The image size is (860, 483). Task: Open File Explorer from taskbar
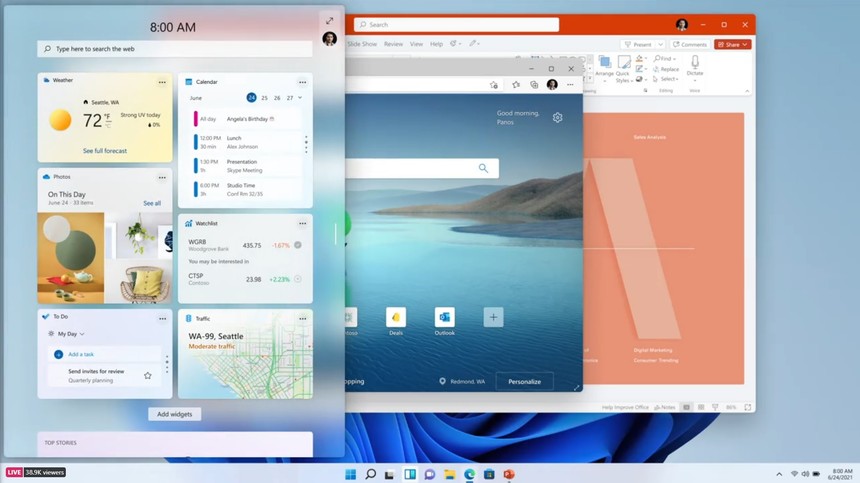450,474
